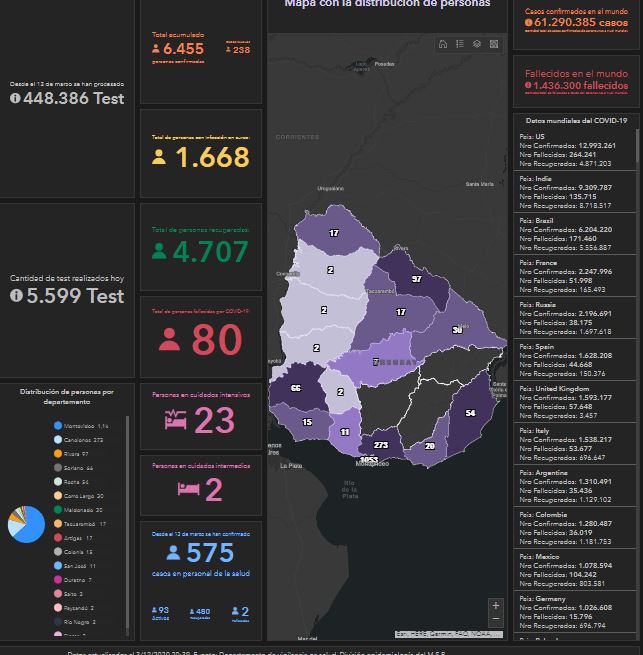Click the department distribution pie chart
The image size is (643, 655).
[x=25, y=523]
